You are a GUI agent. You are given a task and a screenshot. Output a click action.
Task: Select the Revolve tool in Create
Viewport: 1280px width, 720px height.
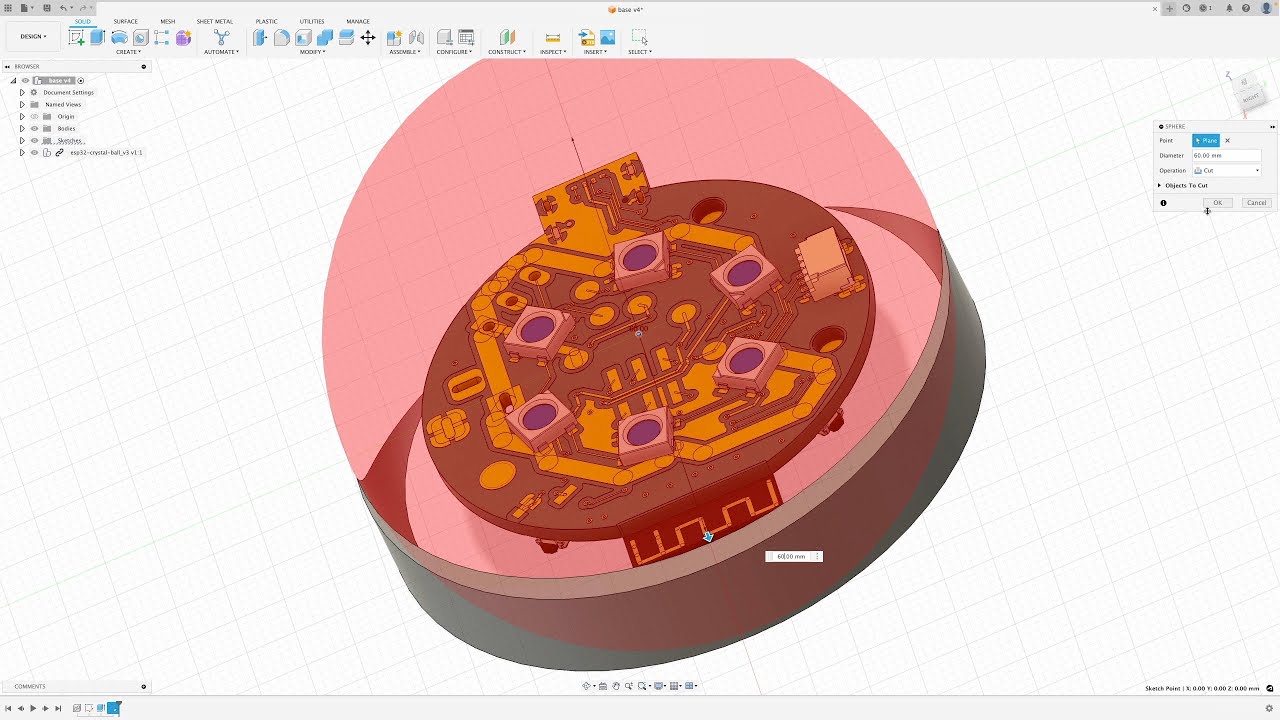tap(119, 37)
